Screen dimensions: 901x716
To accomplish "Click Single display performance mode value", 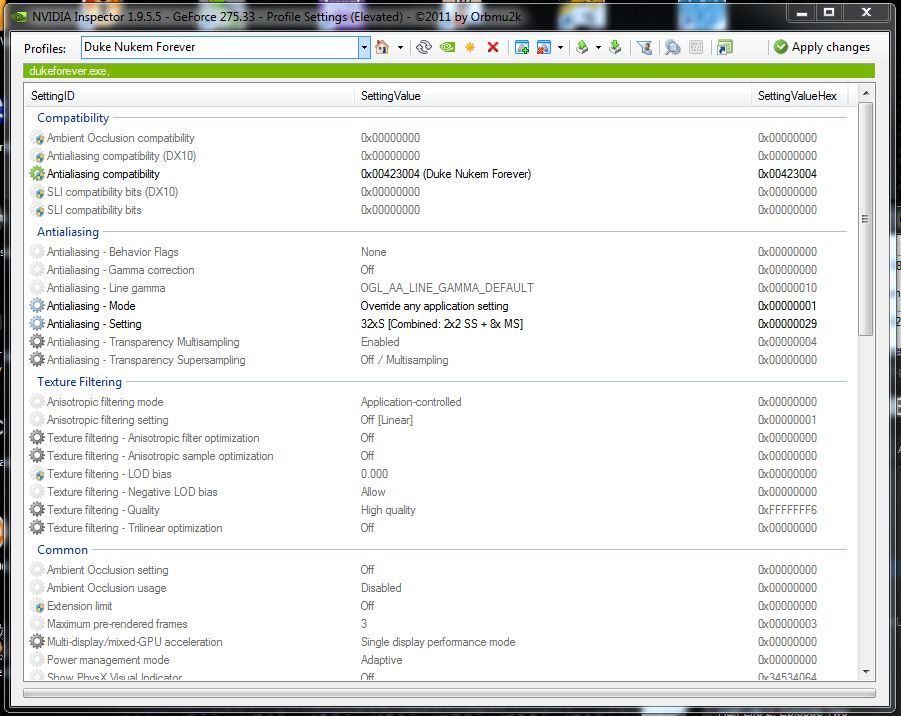I will [438, 642].
